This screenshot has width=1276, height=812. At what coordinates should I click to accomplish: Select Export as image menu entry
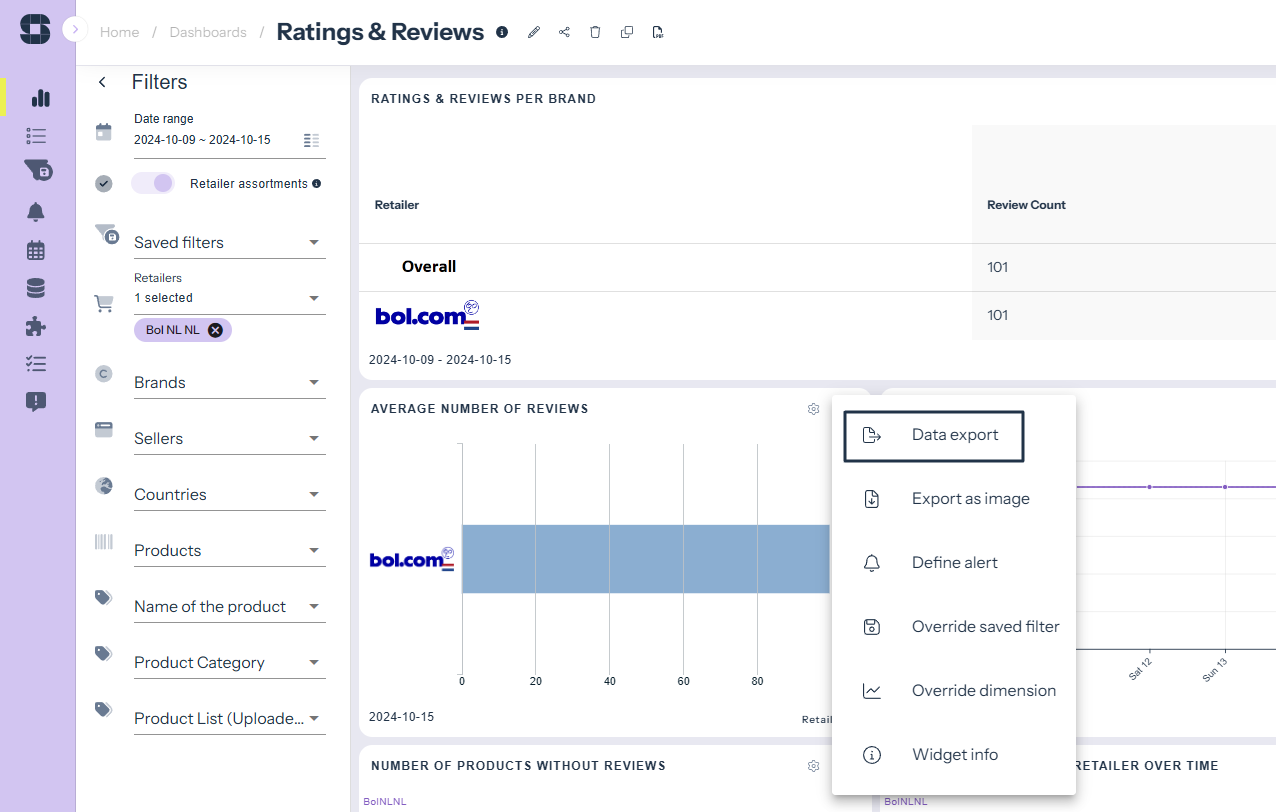970,499
